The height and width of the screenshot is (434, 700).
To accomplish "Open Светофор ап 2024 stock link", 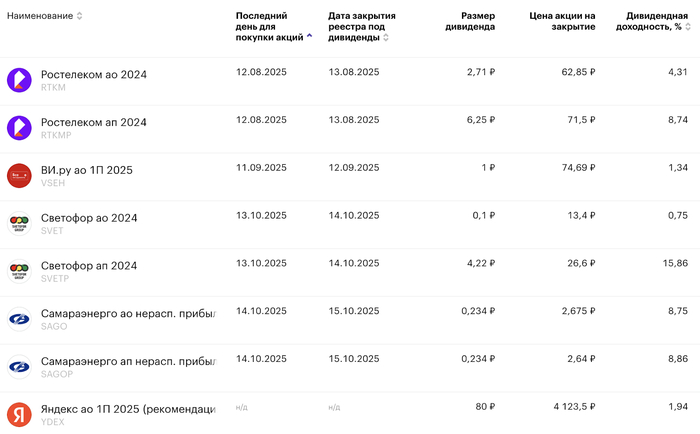I will point(88,265).
